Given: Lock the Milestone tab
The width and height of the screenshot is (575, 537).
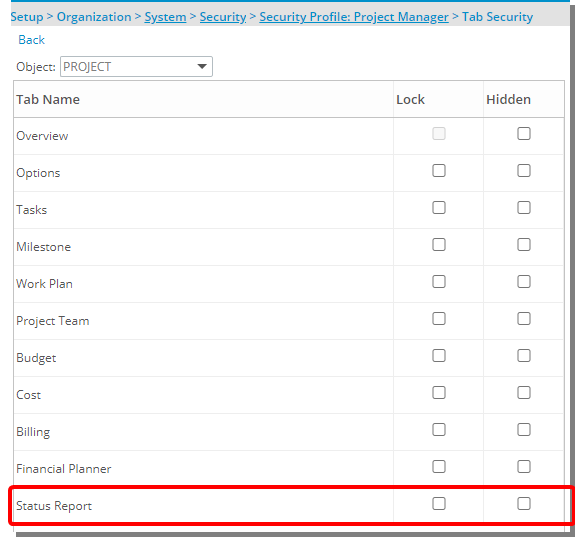Looking at the screenshot, I should (439, 245).
